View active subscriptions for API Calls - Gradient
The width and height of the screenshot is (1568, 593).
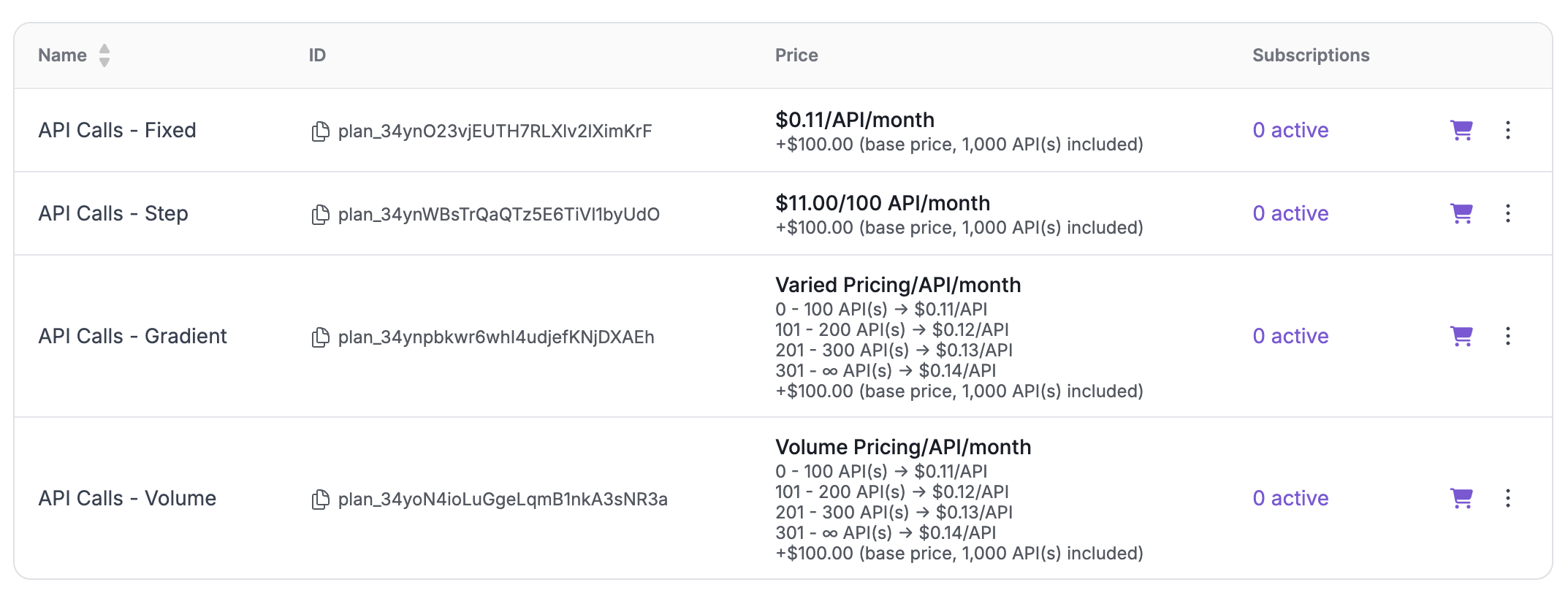click(1290, 337)
